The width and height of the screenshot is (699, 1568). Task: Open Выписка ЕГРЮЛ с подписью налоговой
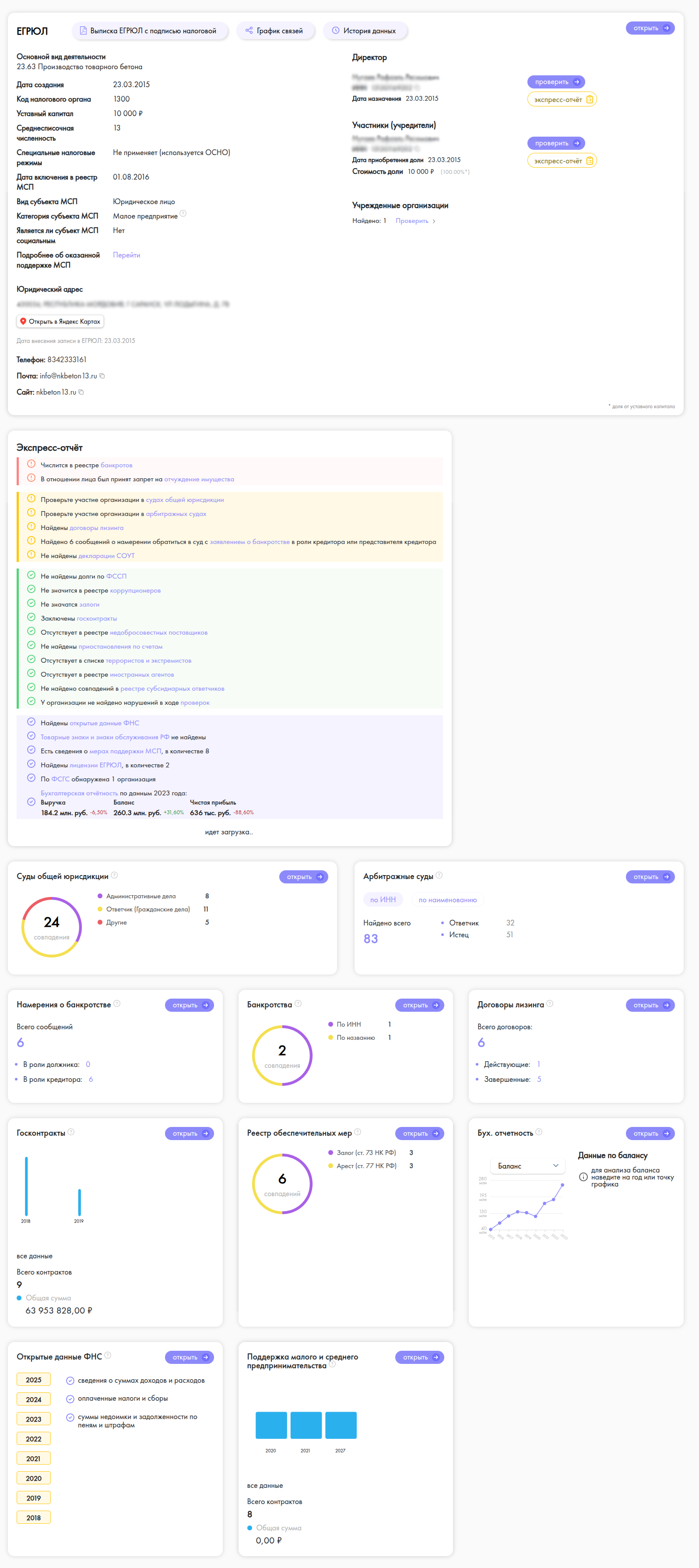point(150,30)
